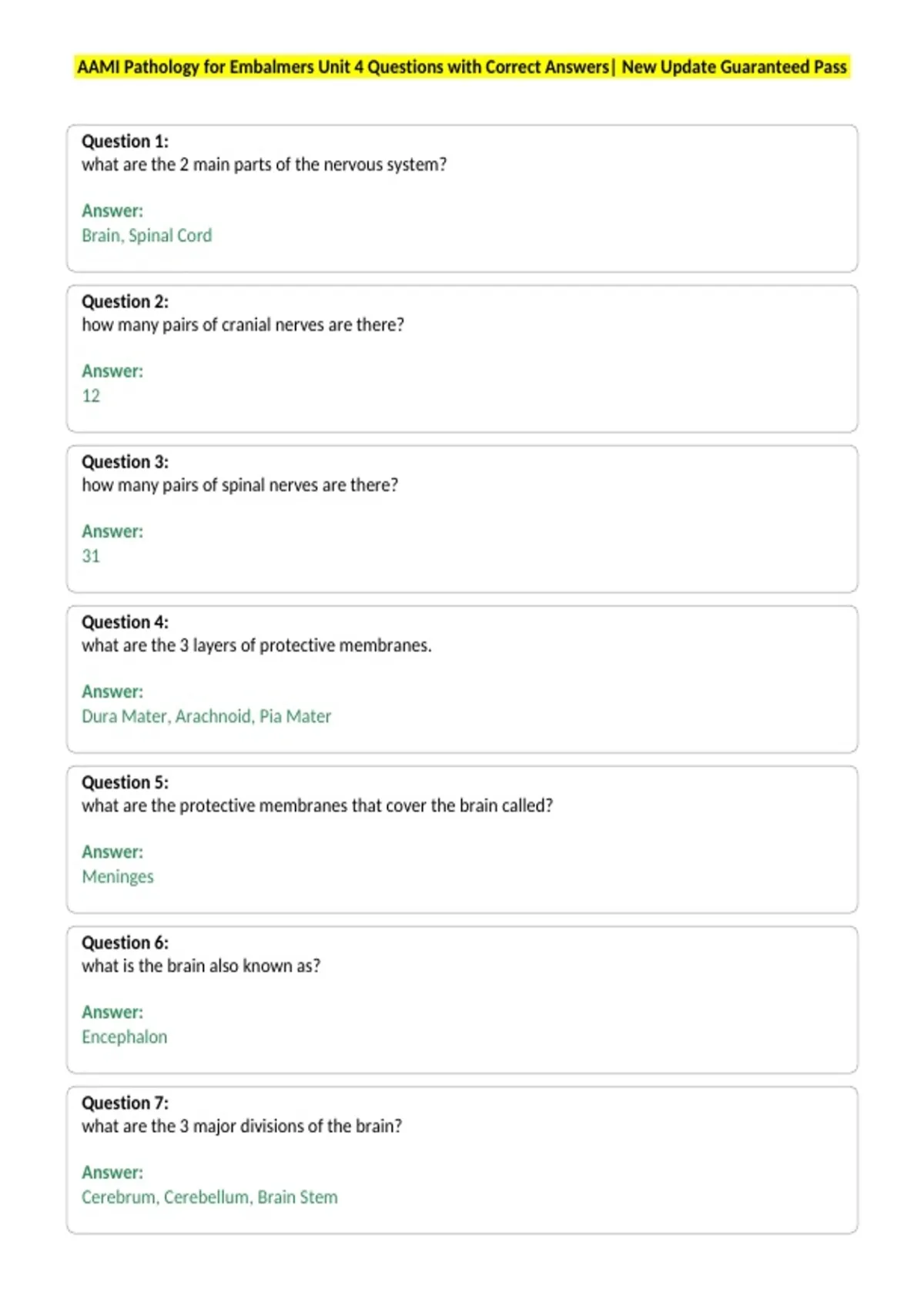This screenshot has width=924, height=1309.
Task: Select the answer '12'
Action: pos(91,396)
